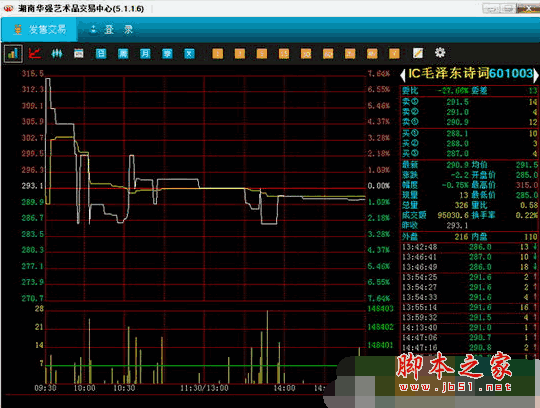Select the 卖③ ask price 290.9

pyautogui.click(x=457, y=122)
